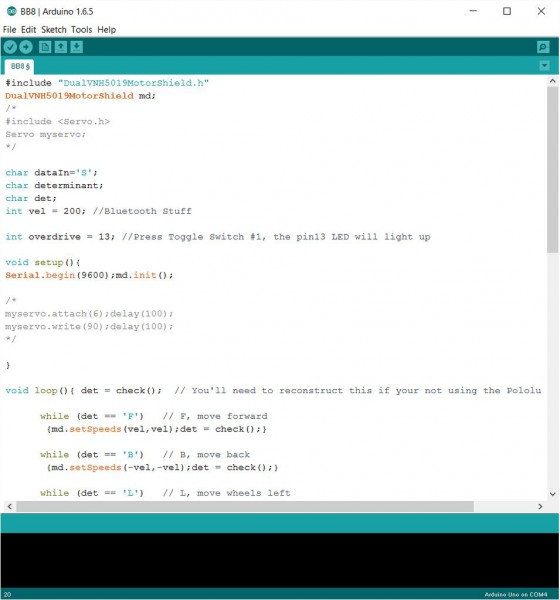This screenshot has height=600, width=560.
Task: Open the Help menu
Action: point(106,29)
